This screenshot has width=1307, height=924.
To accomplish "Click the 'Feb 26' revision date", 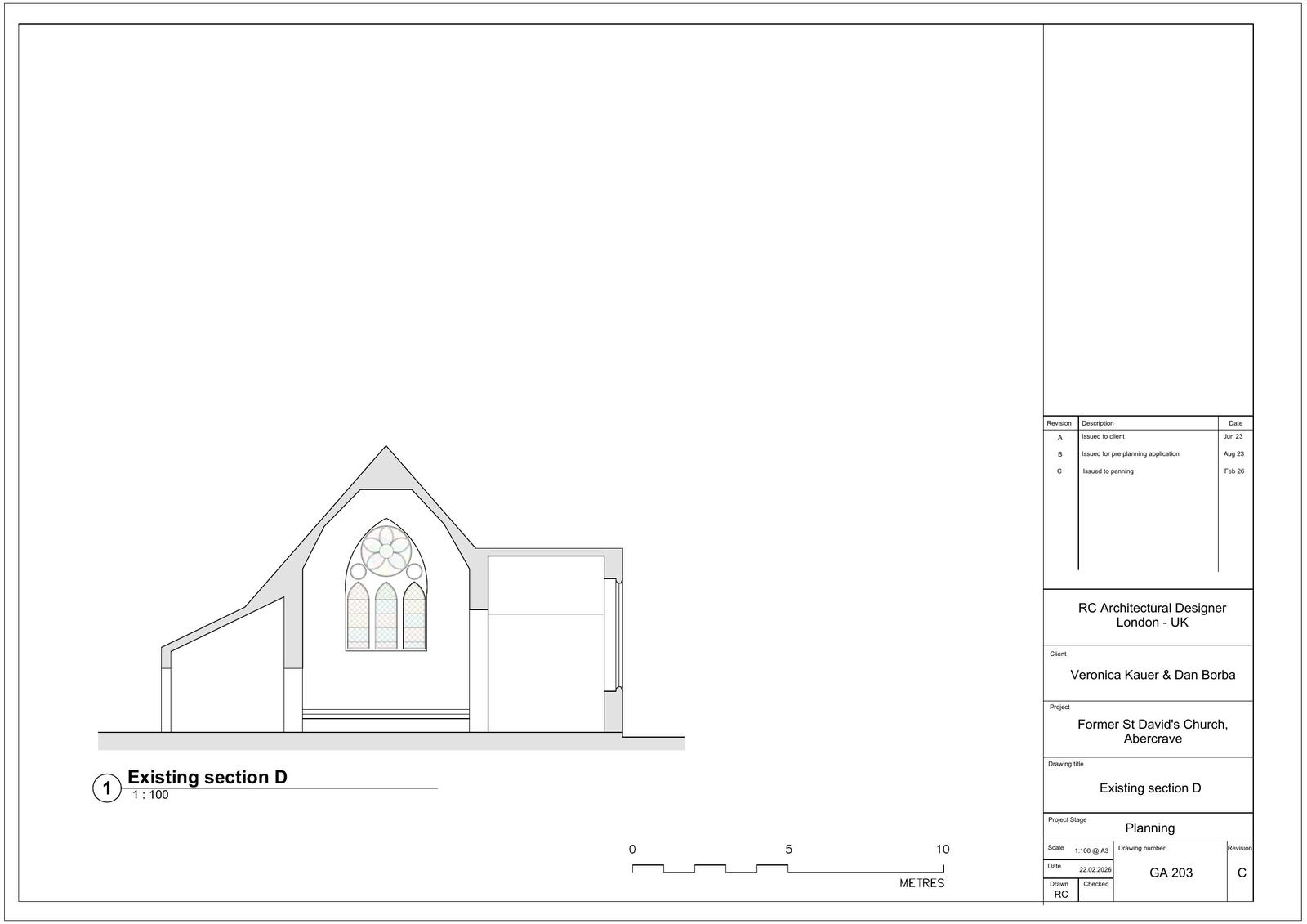I will click(x=1233, y=471).
